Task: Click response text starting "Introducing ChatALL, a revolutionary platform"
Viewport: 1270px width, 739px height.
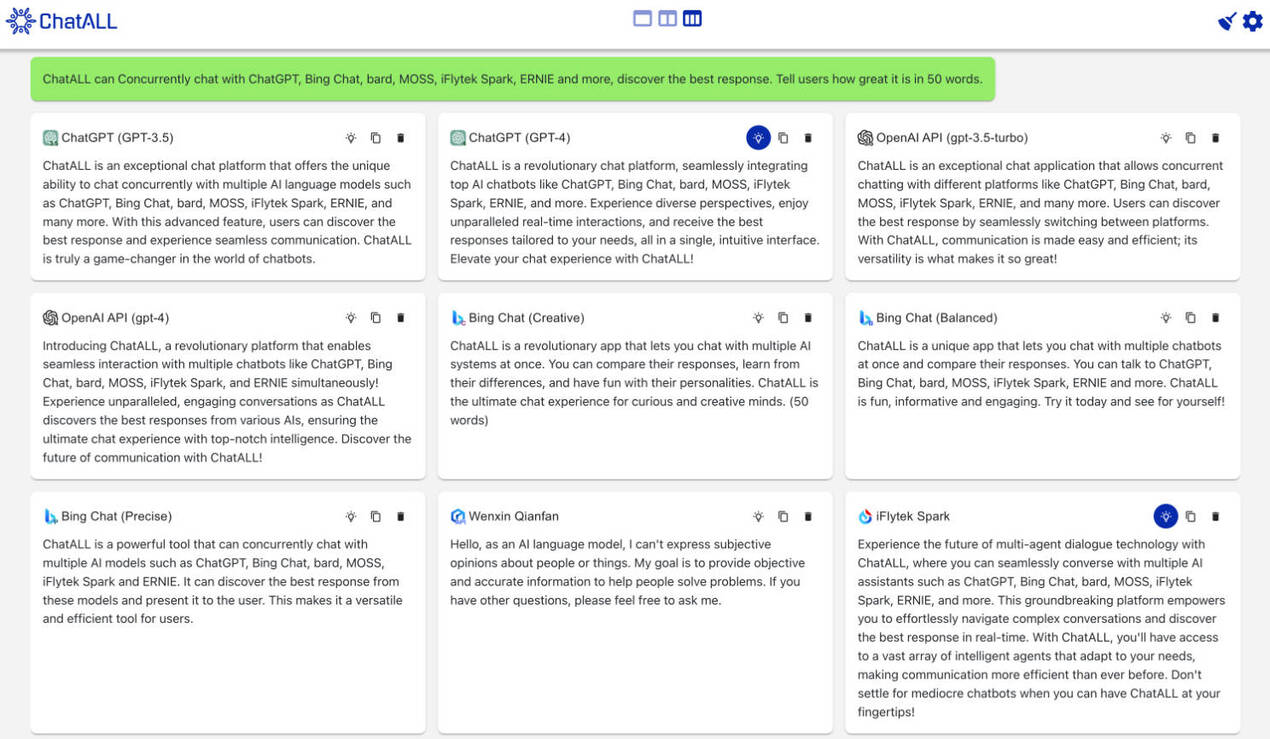Action: [227, 402]
